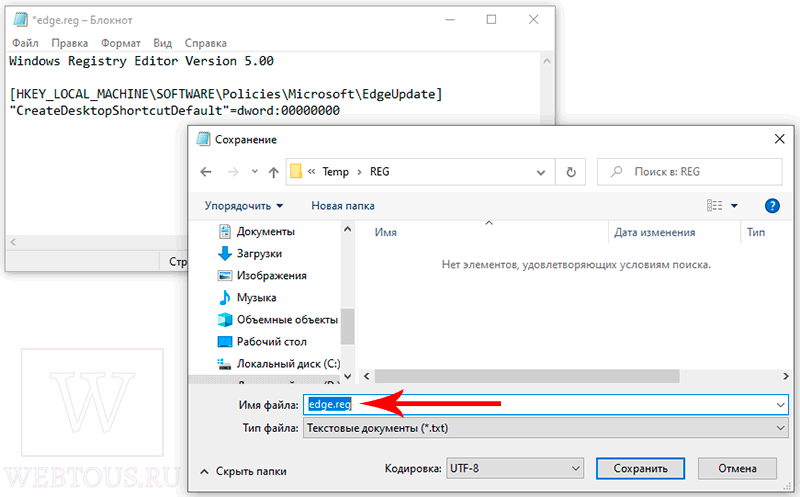Refresh the REG folder view
Image resolution: width=800 pixels, height=497 pixels.
click(571, 172)
